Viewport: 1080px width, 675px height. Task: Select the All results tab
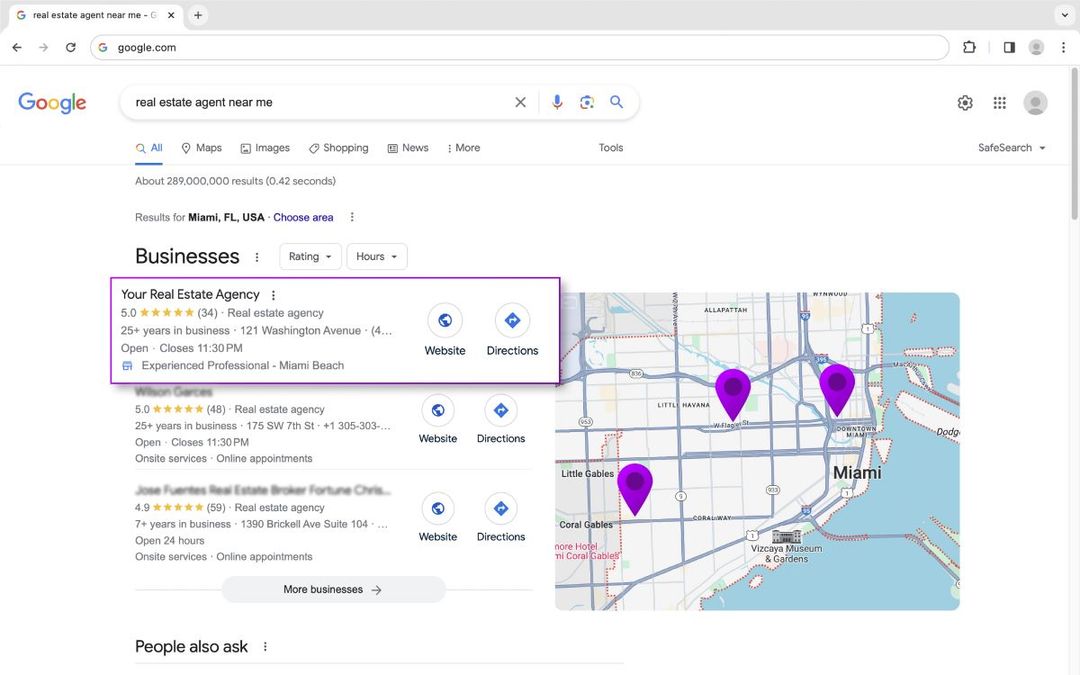[x=149, y=148]
